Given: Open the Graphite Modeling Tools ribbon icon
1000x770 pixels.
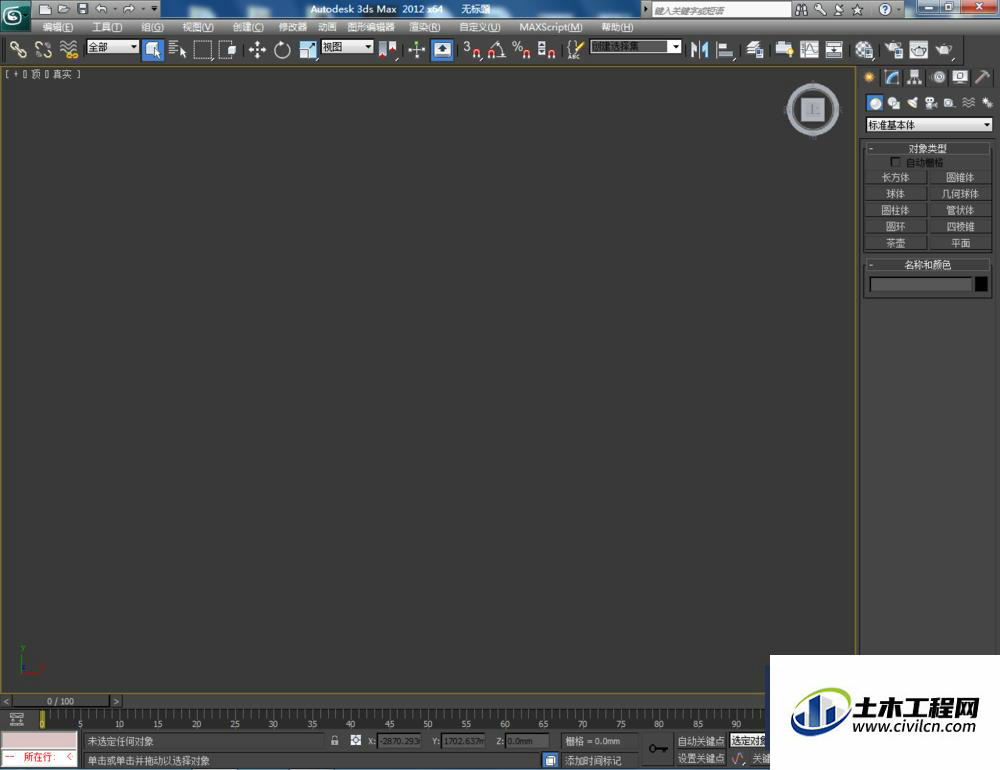Looking at the screenshot, I should click(784, 50).
